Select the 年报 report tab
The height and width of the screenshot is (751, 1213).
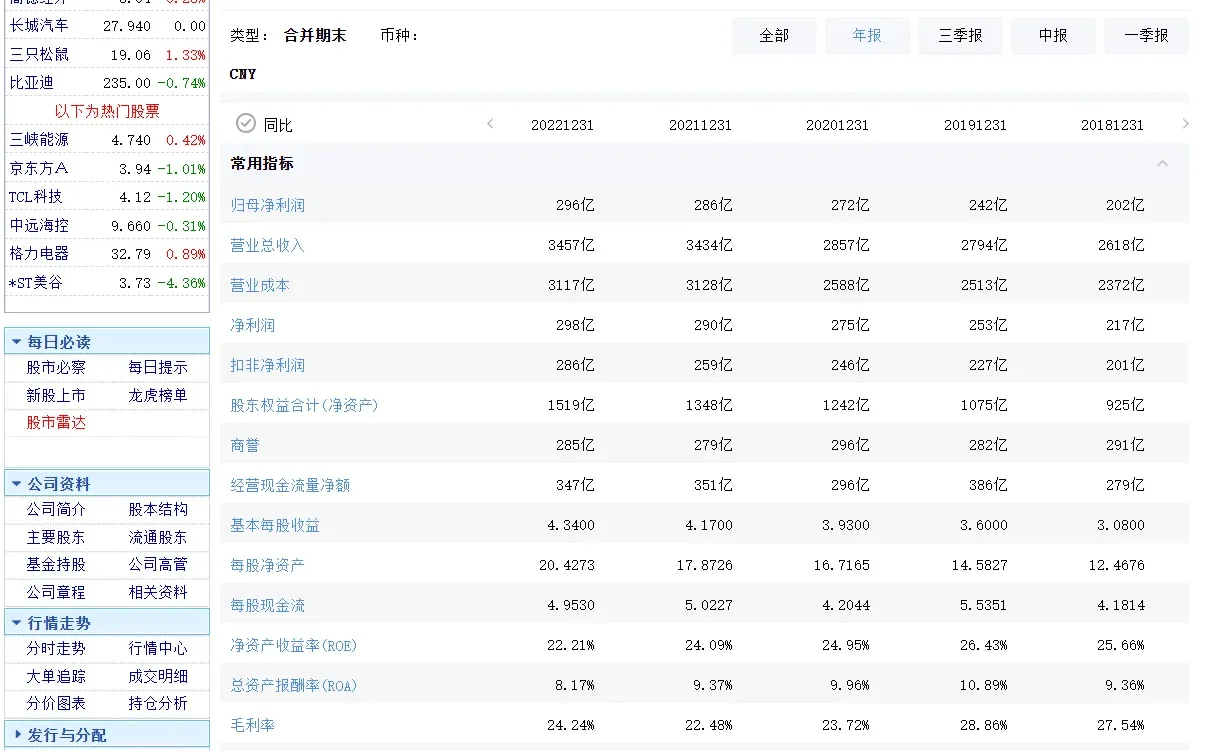866,35
